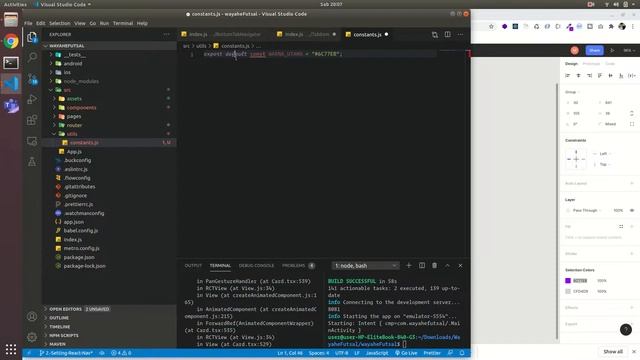Switch to the constants.js editor tab
The width and height of the screenshot is (640, 360).
tap(367, 35)
